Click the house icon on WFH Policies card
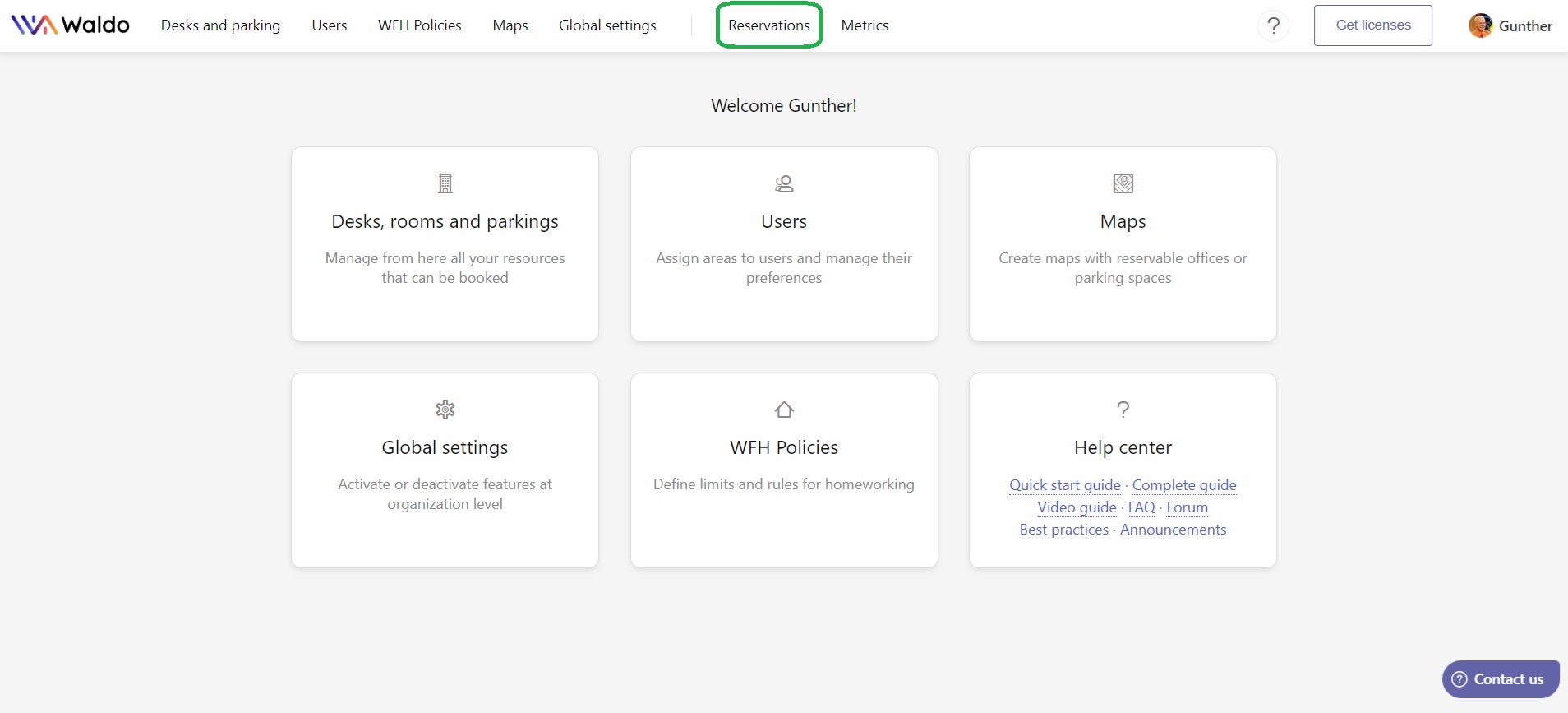1568x713 pixels. click(784, 410)
